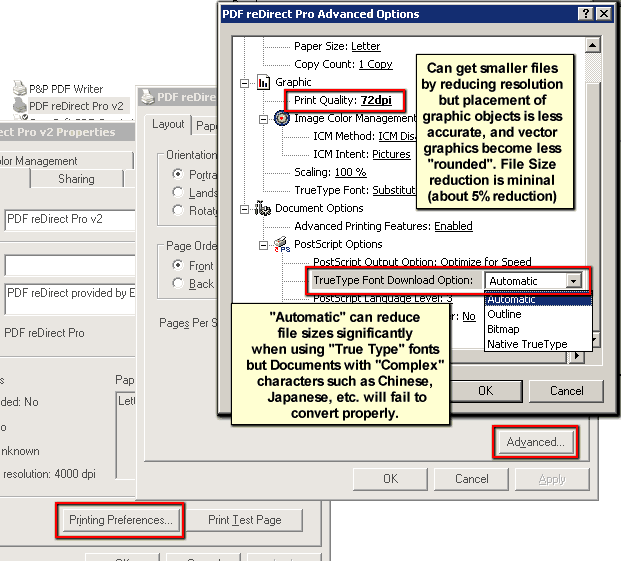Click the Graphic chart icon in the tree
The width and height of the screenshot is (621, 561).
pyautogui.click(x=263, y=82)
